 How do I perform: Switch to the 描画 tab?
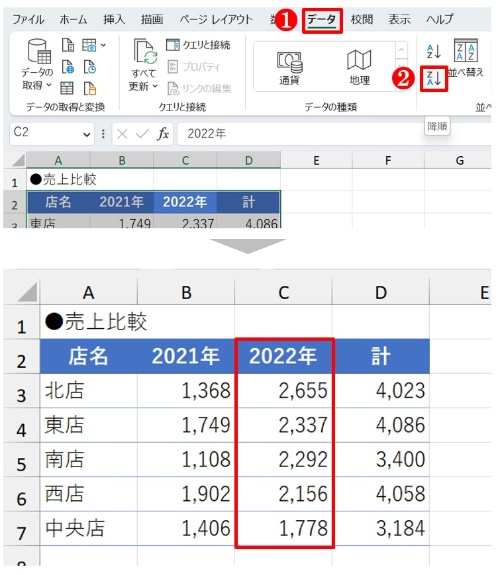(x=152, y=19)
